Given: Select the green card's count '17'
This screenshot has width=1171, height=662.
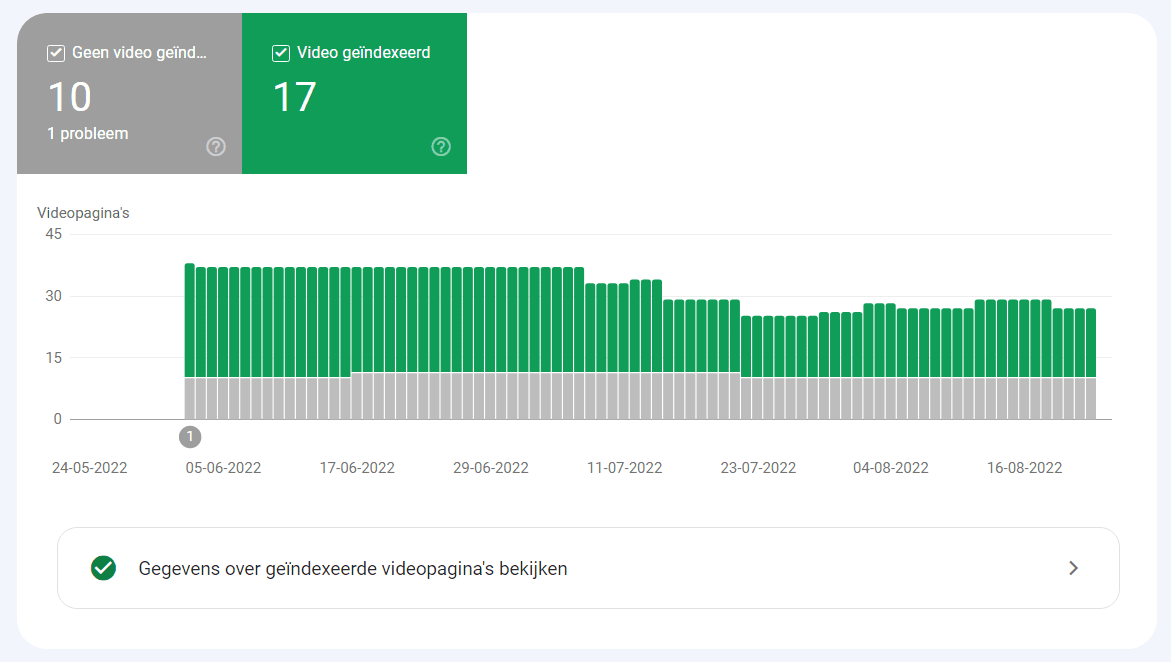Looking at the screenshot, I should coord(295,97).
